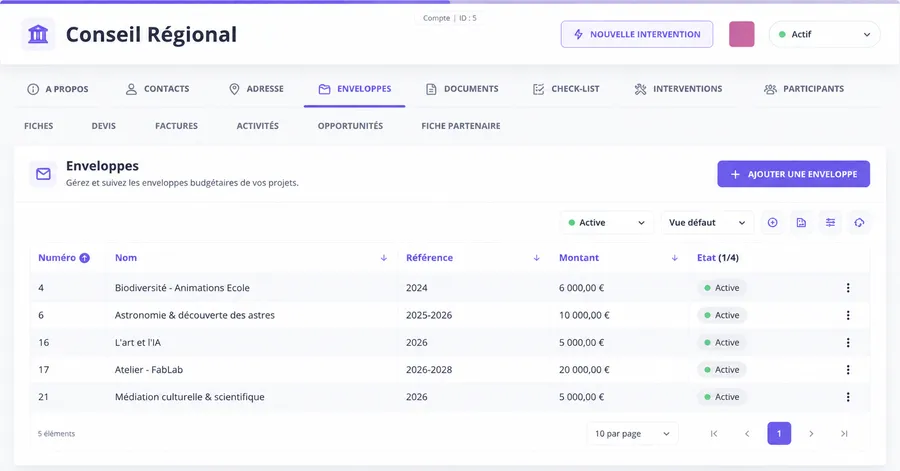Toggle sort arrow on the Référence column

536,258
